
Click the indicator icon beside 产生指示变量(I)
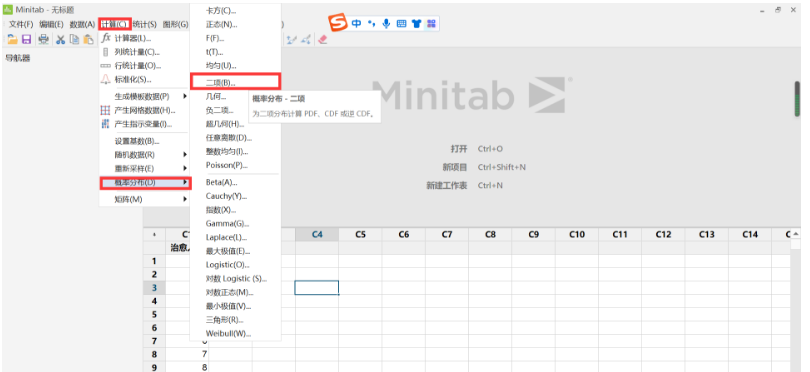(106, 125)
